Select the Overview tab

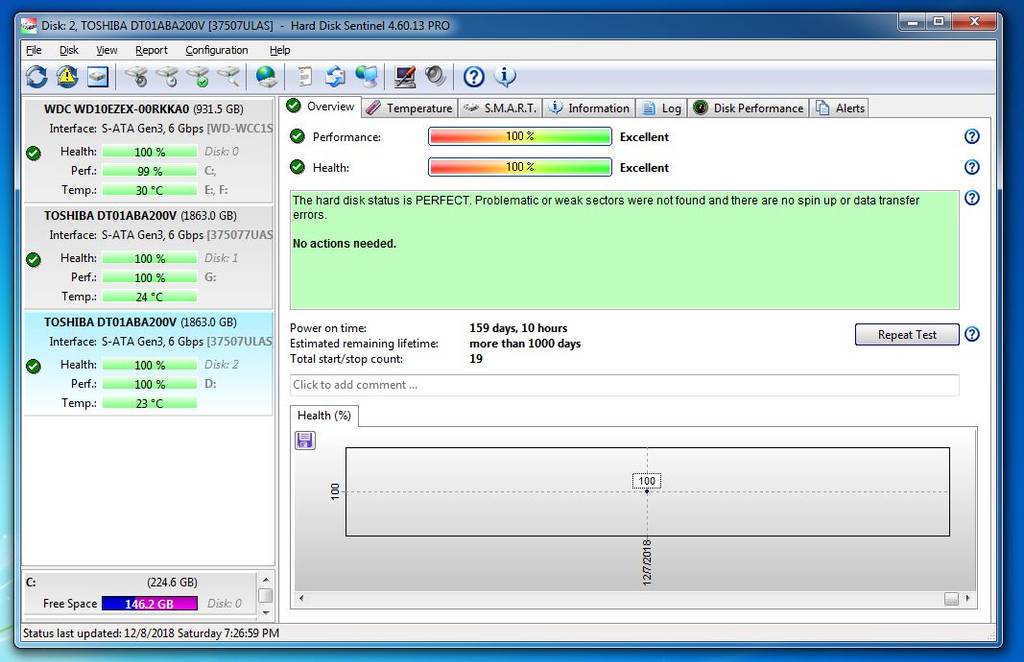click(x=321, y=106)
